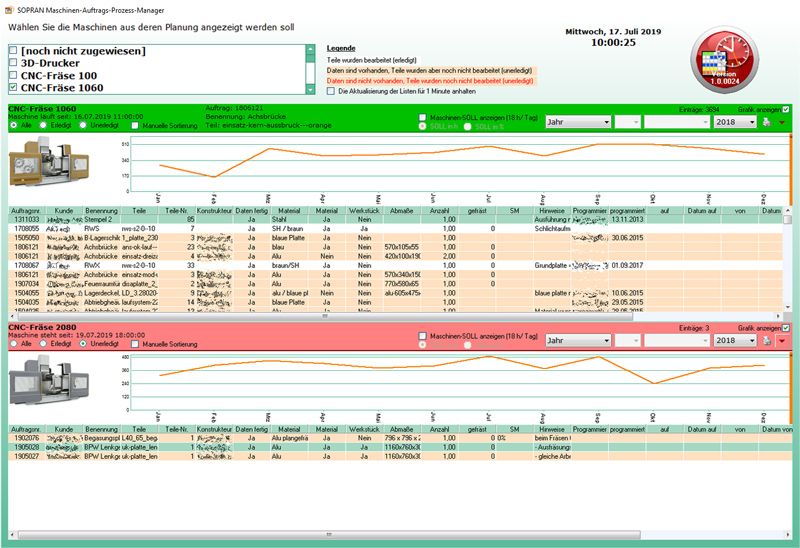Image resolution: width=800 pixels, height=548 pixels.
Task: Open the wide empty dropdown before 2018 in 1060 panel
Action: coord(677,122)
